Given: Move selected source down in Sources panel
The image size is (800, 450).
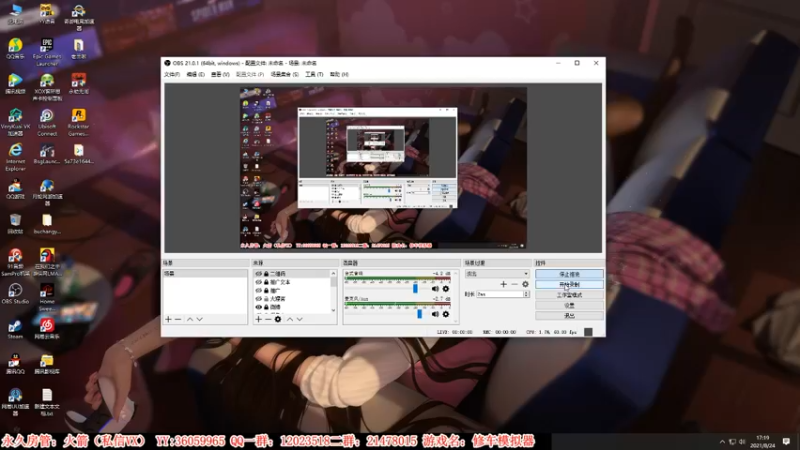Looking at the screenshot, I should (299, 319).
